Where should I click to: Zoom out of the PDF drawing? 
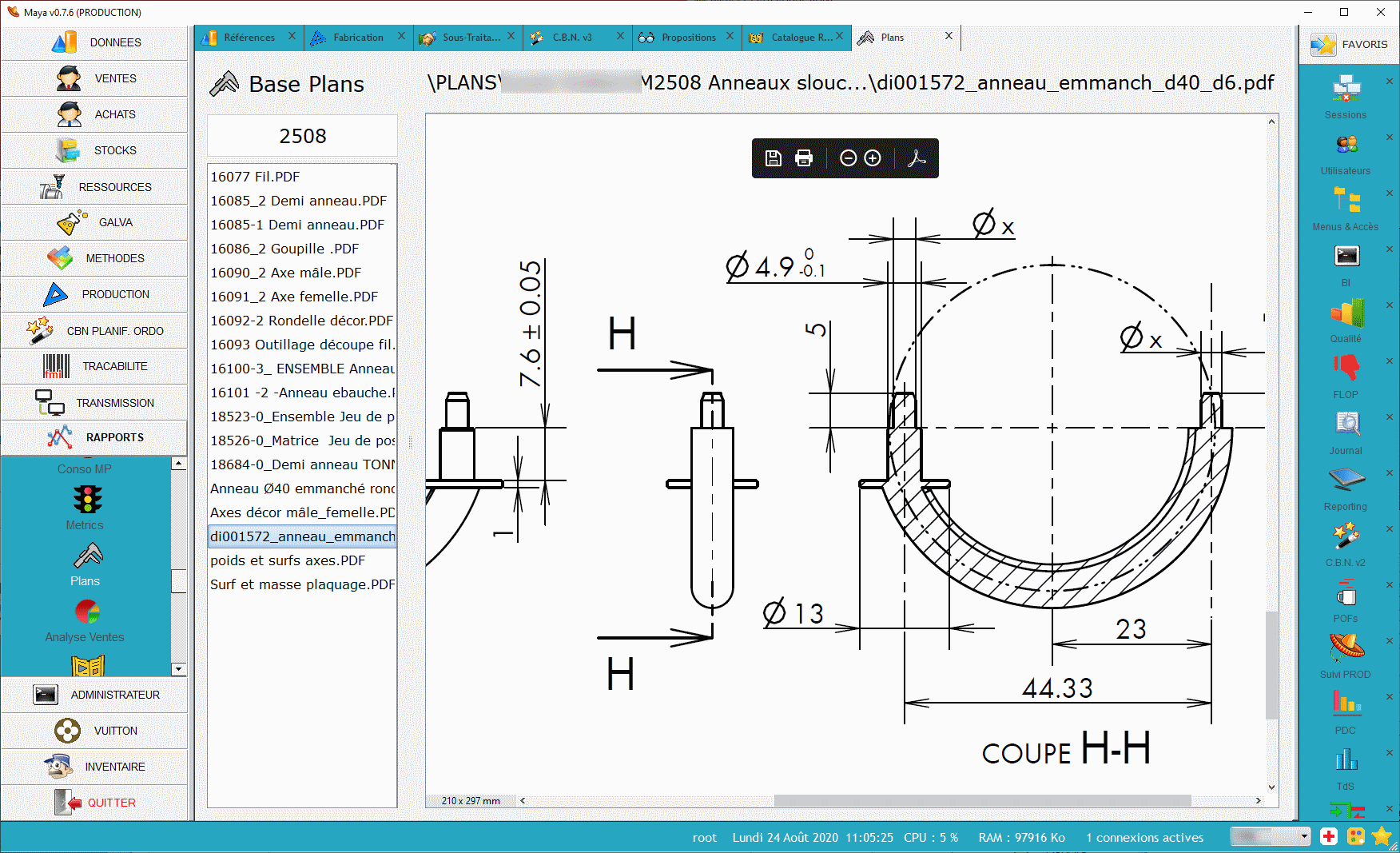point(848,158)
